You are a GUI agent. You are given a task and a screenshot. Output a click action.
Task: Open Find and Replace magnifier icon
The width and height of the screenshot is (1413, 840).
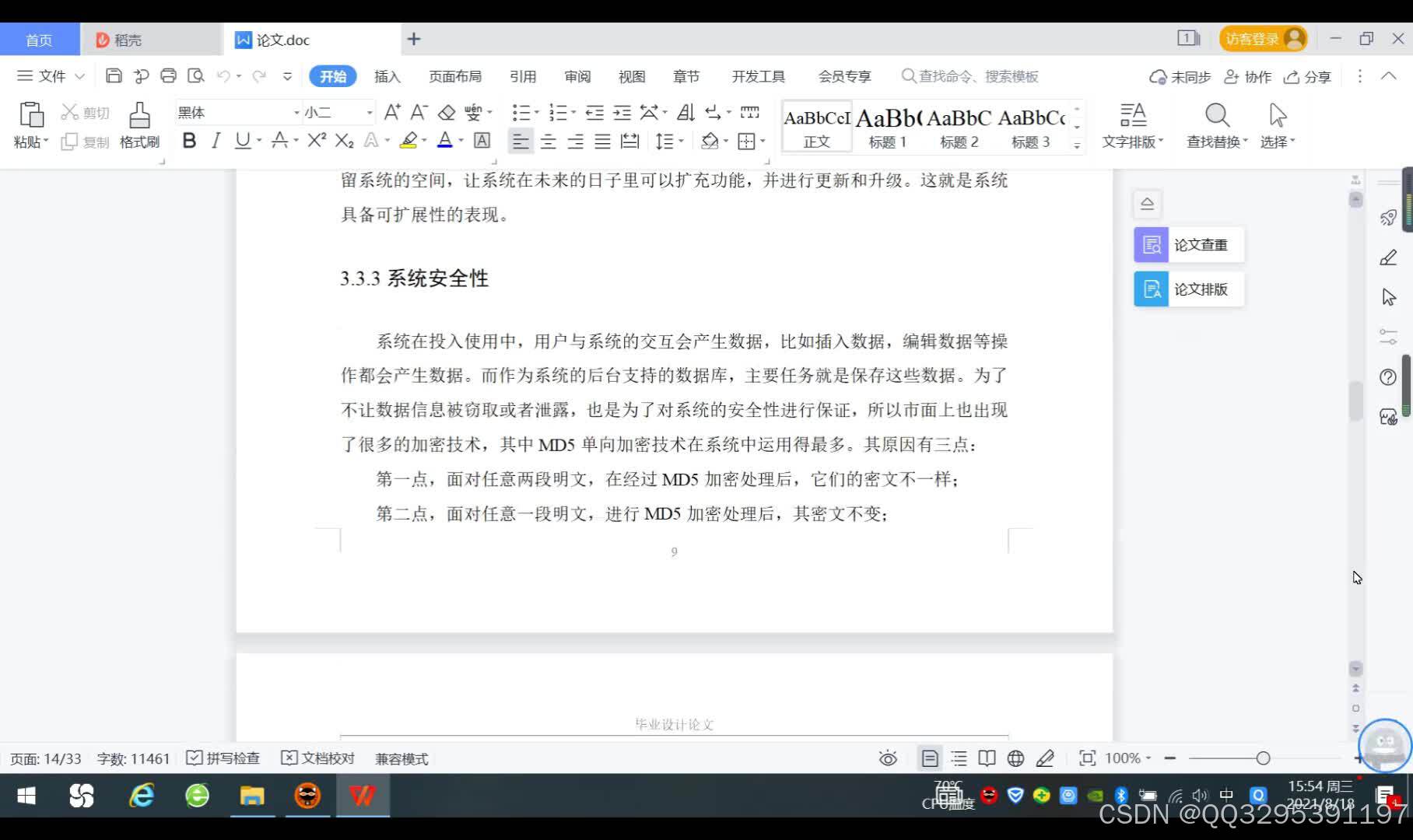(1217, 115)
